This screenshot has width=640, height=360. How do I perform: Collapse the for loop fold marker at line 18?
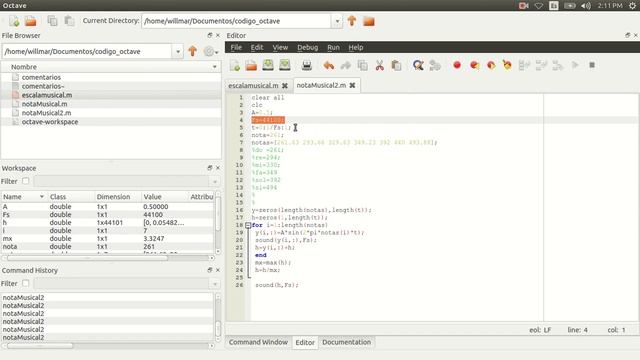(x=248, y=225)
